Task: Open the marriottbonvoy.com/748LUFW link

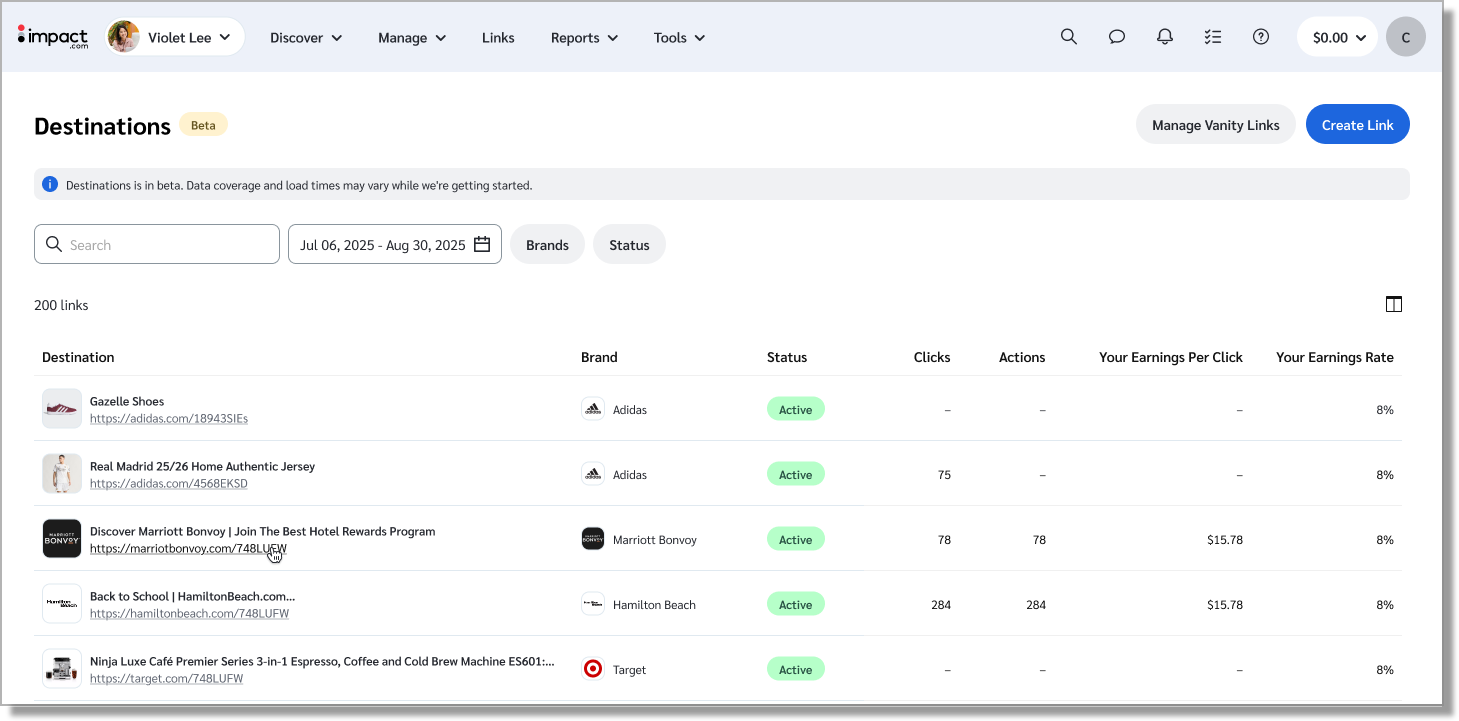Action: (188, 549)
